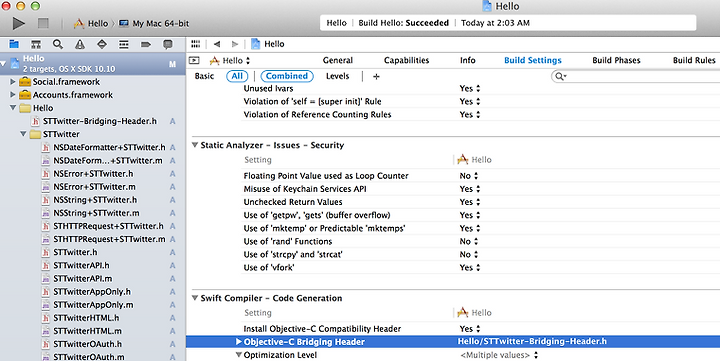
Task: Add a build setting with the plus button
Action: click(x=376, y=77)
